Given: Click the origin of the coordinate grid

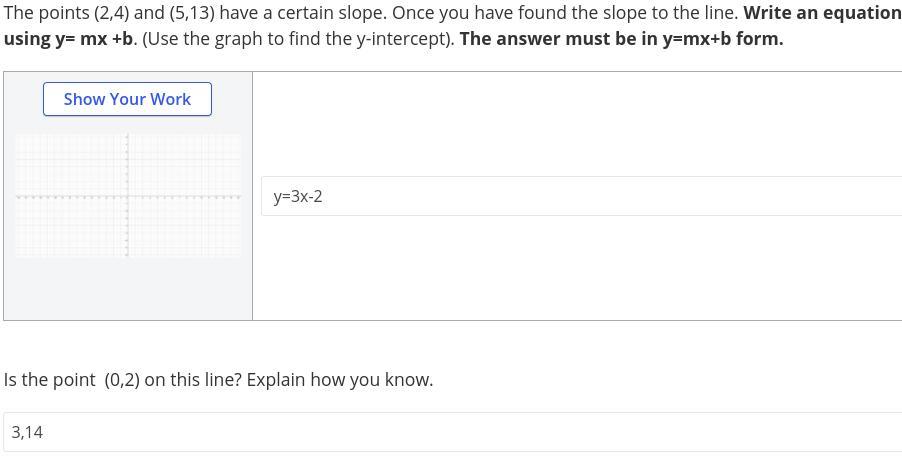Looking at the screenshot, I should tap(127, 197).
